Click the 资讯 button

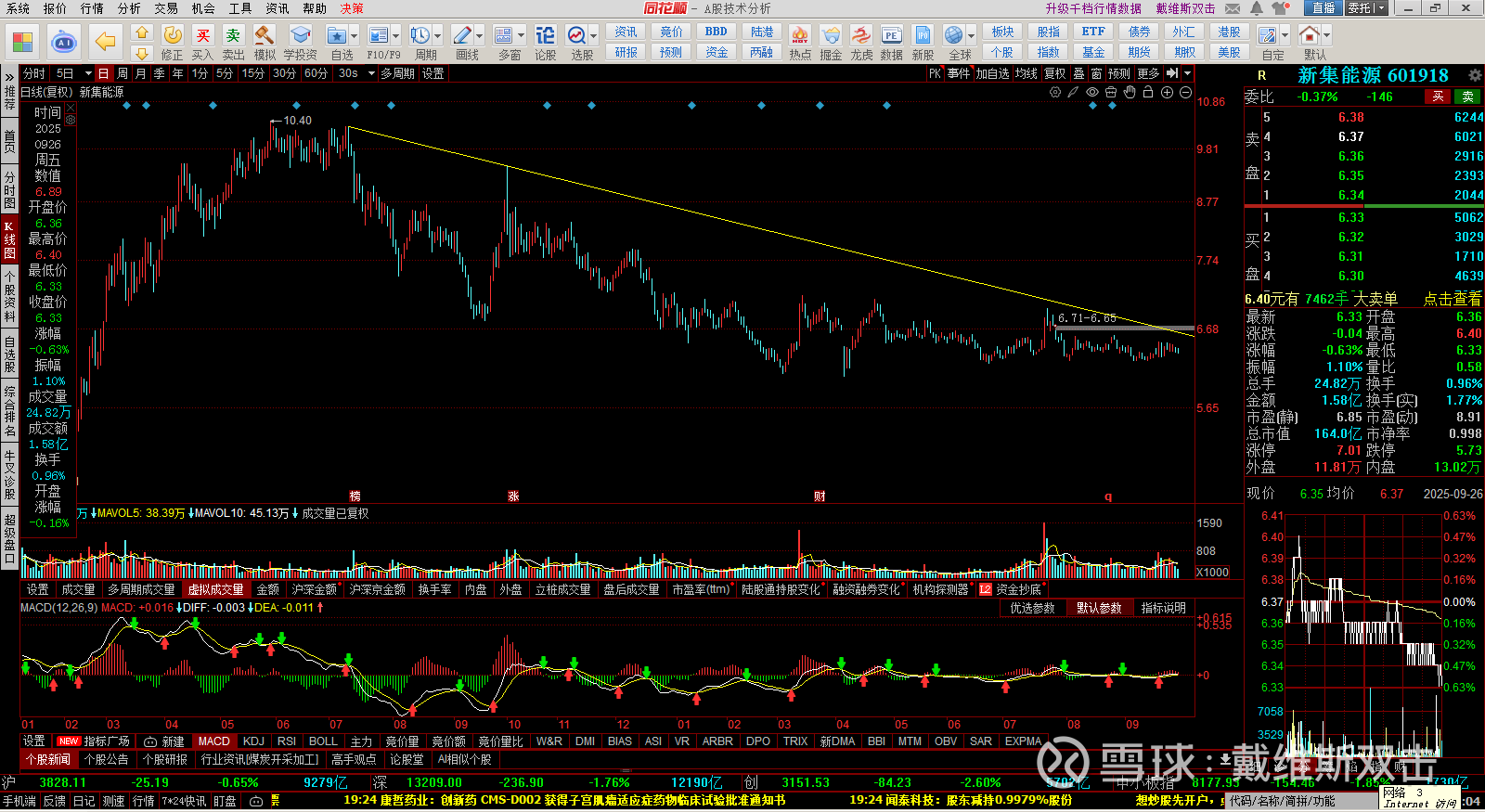626,32
